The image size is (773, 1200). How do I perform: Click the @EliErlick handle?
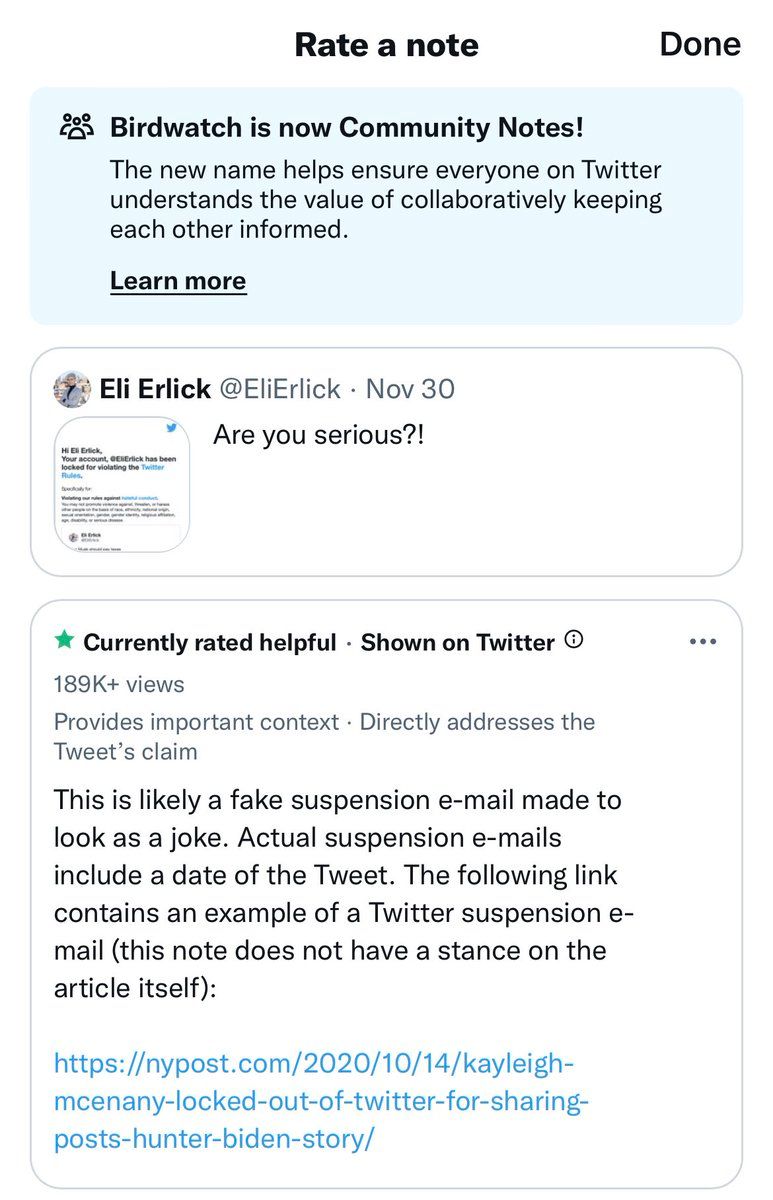[280, 389]
